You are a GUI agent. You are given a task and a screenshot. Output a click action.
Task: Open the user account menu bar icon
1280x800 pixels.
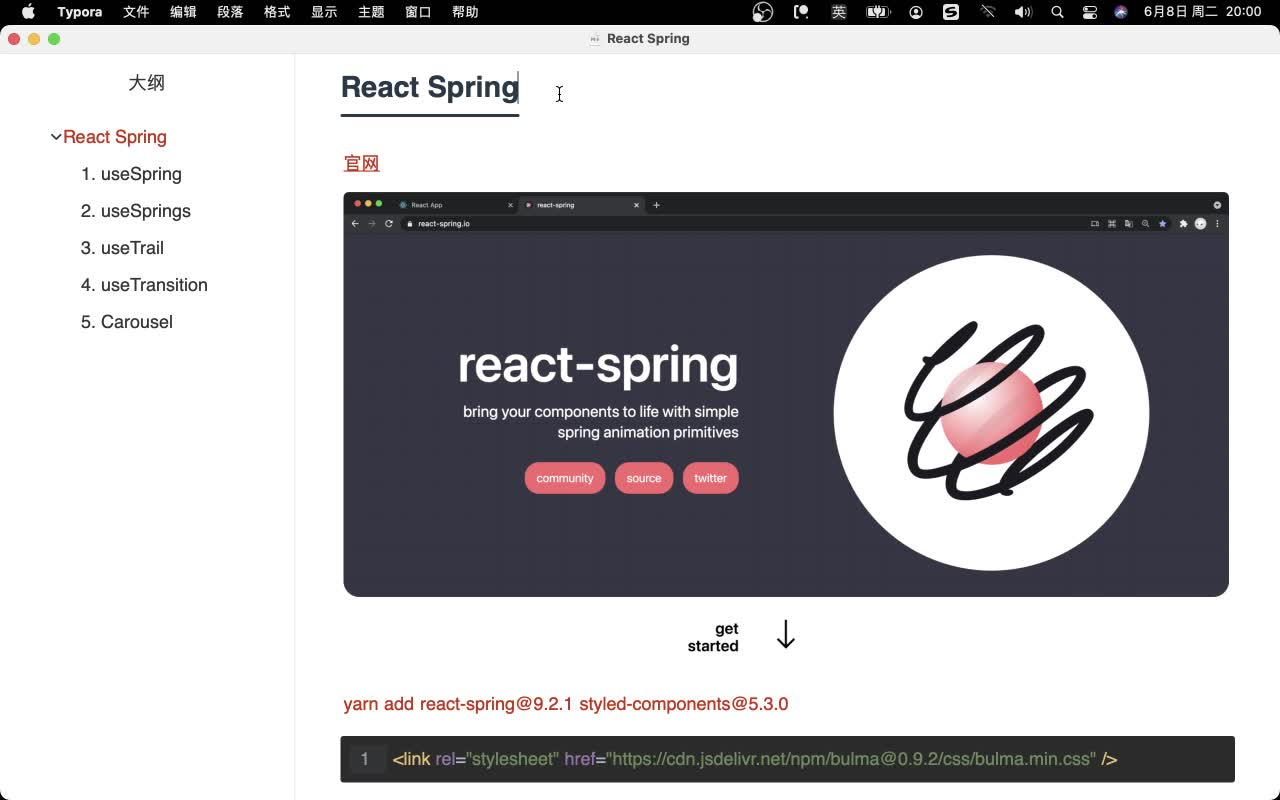pos(916,12)
